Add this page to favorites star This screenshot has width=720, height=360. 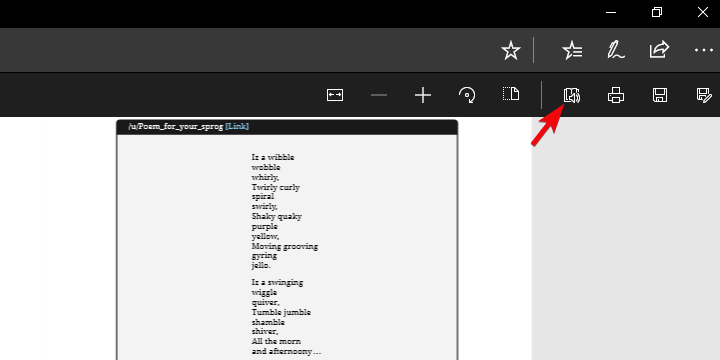(511, 50)
